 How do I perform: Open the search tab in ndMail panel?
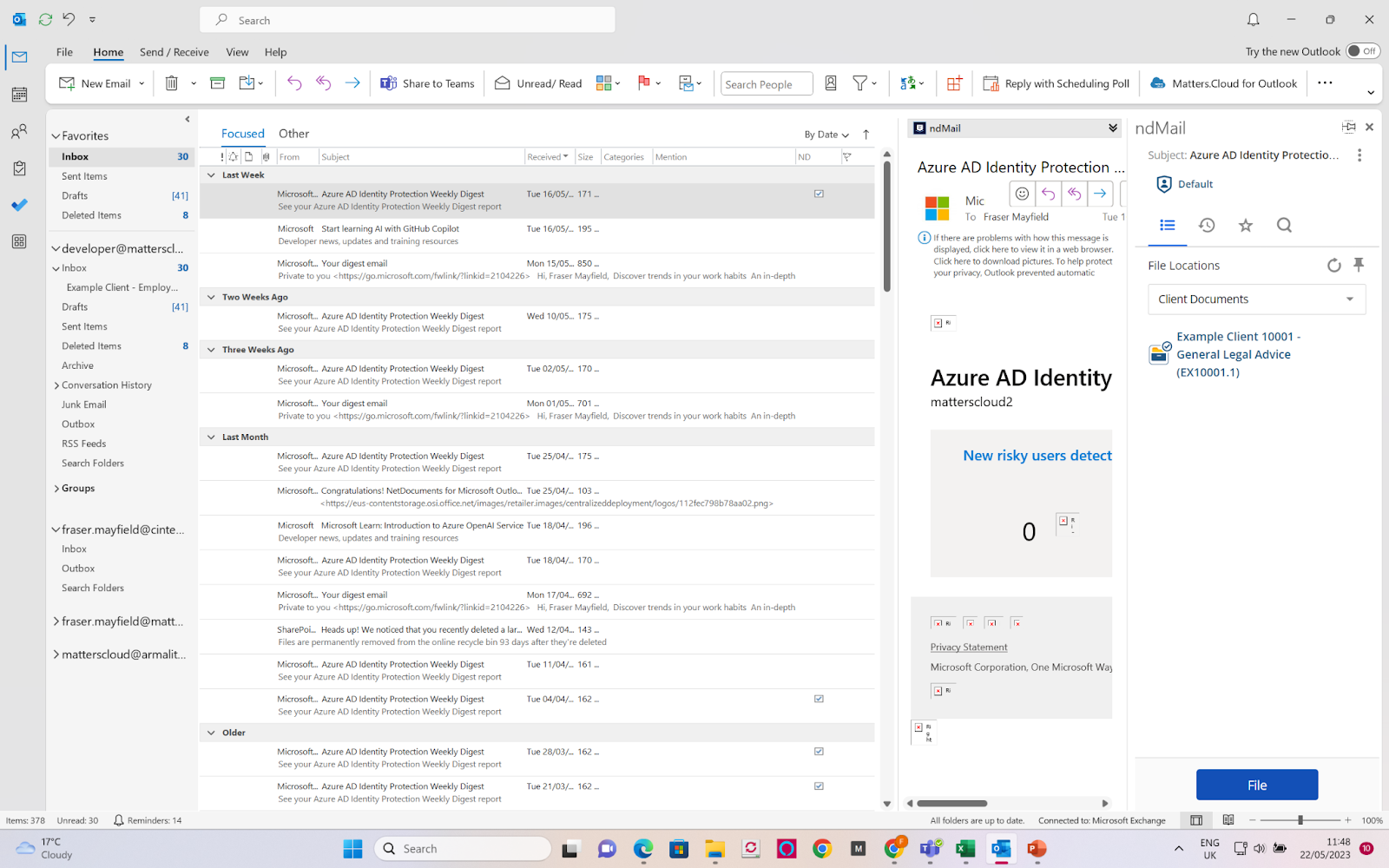tap(1285, 226)
